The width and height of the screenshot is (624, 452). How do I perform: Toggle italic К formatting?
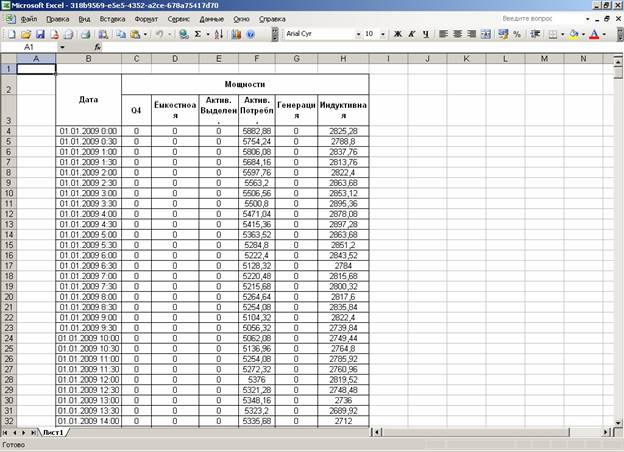click(x=412, y=34)
